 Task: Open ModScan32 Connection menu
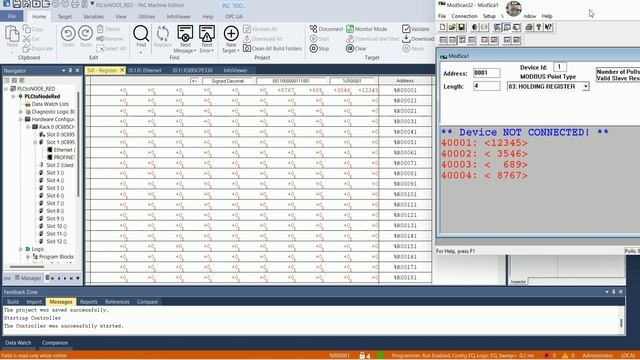click(x=464, y=16)
